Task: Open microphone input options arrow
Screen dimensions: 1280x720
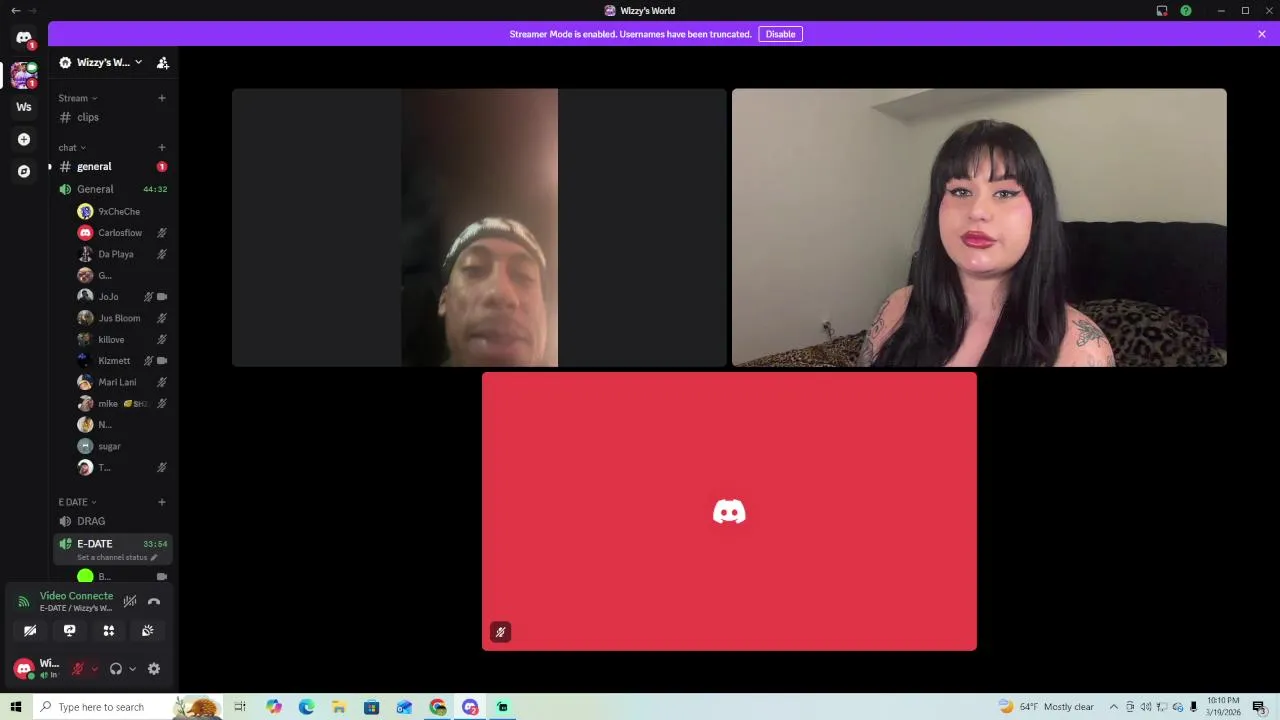Action: [x=95, y=669]
